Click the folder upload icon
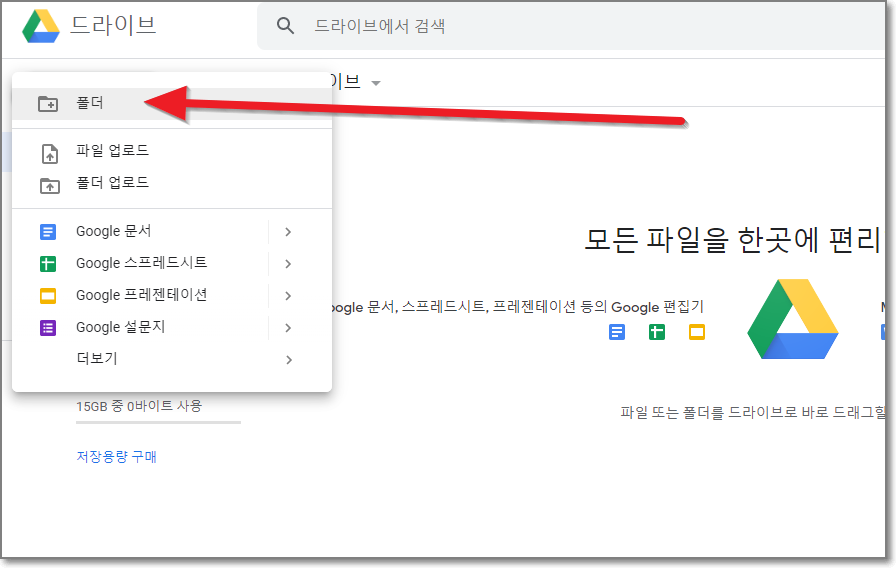This screenshot has width=896, height=568. click(50, 186)
